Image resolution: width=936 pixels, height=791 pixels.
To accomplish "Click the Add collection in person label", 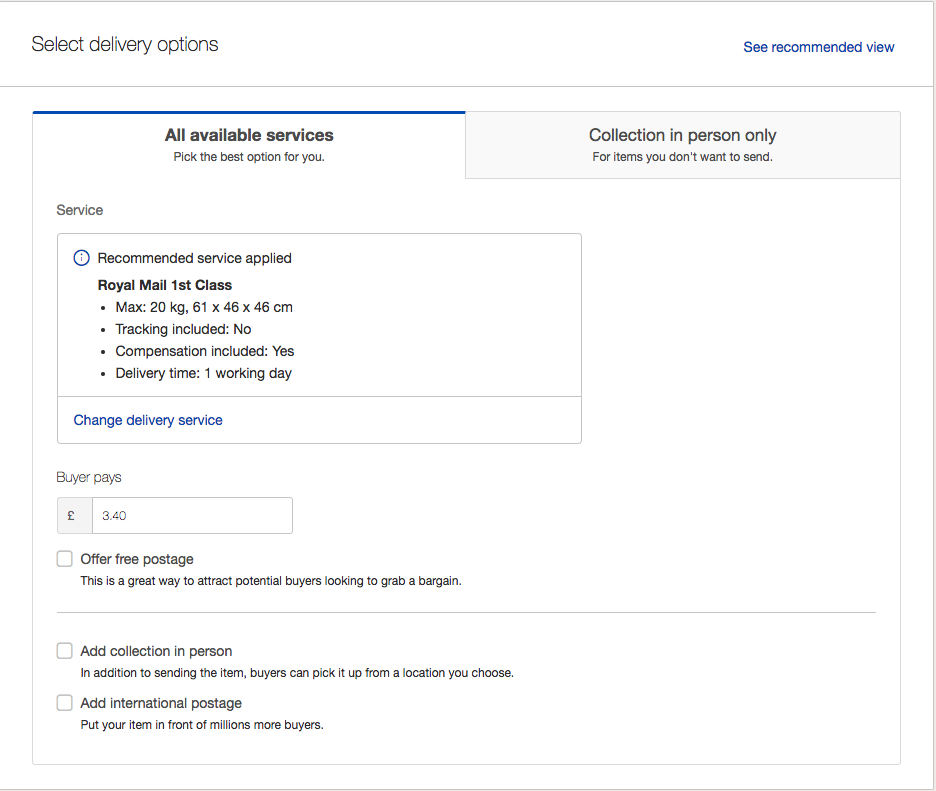I will [x=156, y=651].
